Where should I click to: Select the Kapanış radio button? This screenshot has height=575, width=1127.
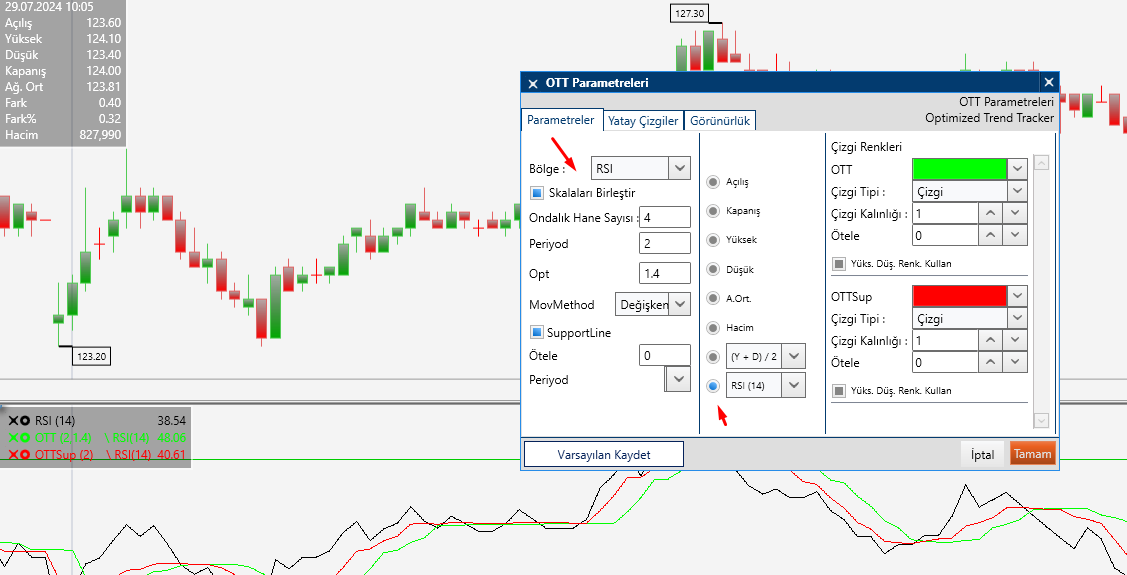click(x=713, y=211)
